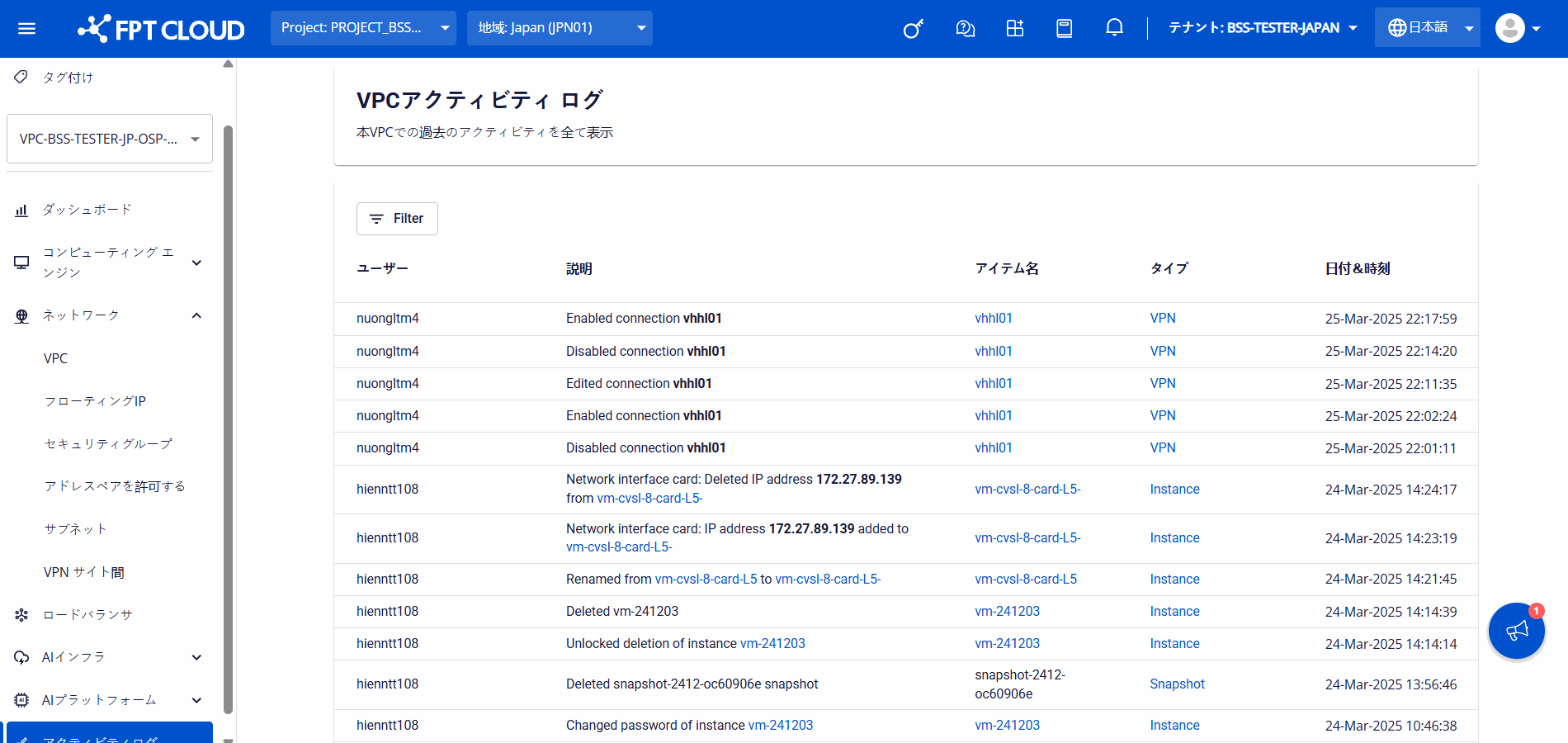
Task: Select timestamp 25-Mar-2025 22:11:35
Action: pos(1391,384)
